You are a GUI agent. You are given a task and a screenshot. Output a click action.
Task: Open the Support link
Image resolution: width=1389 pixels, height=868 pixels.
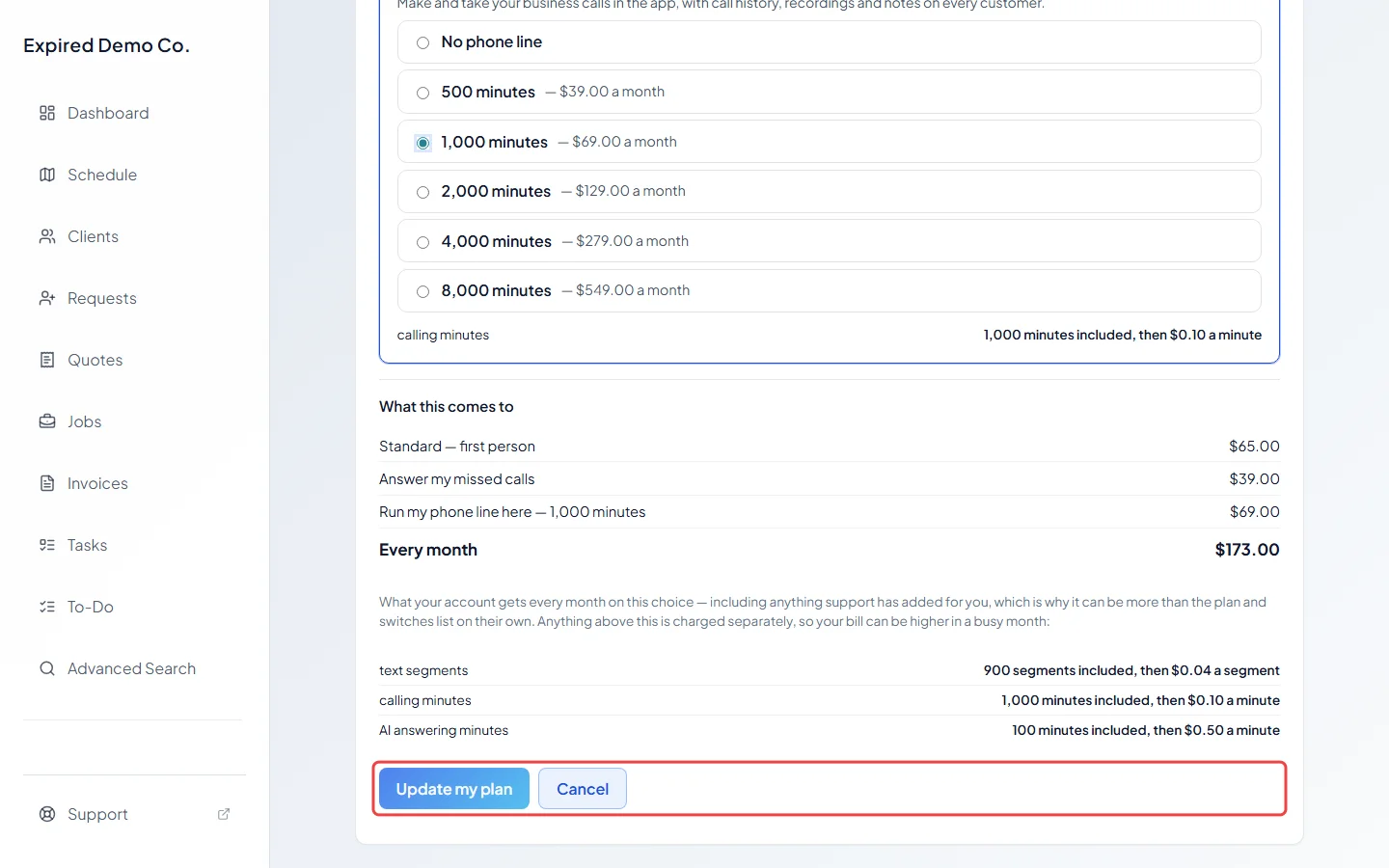pyautogui.click(x=134, y=814)
